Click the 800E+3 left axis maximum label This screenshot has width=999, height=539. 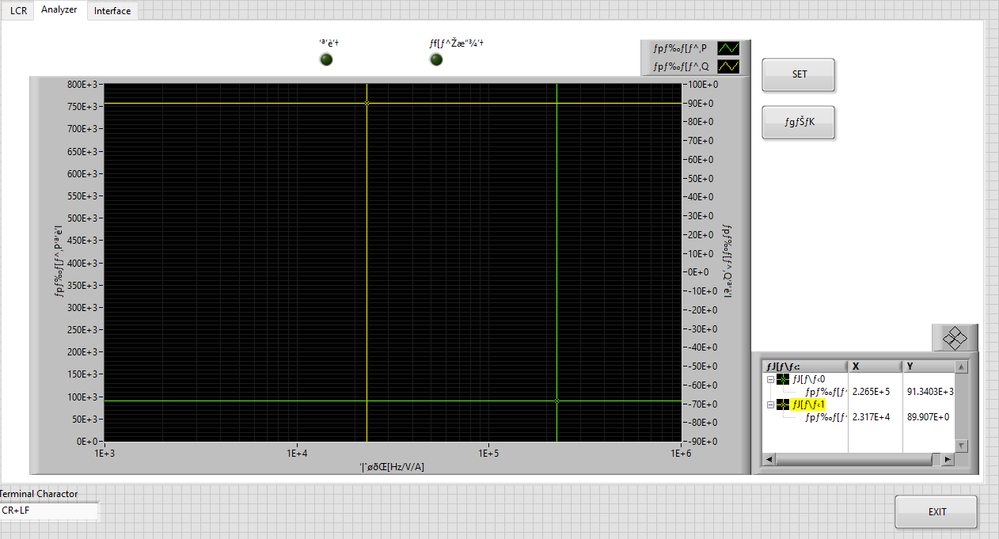(83, 84)
